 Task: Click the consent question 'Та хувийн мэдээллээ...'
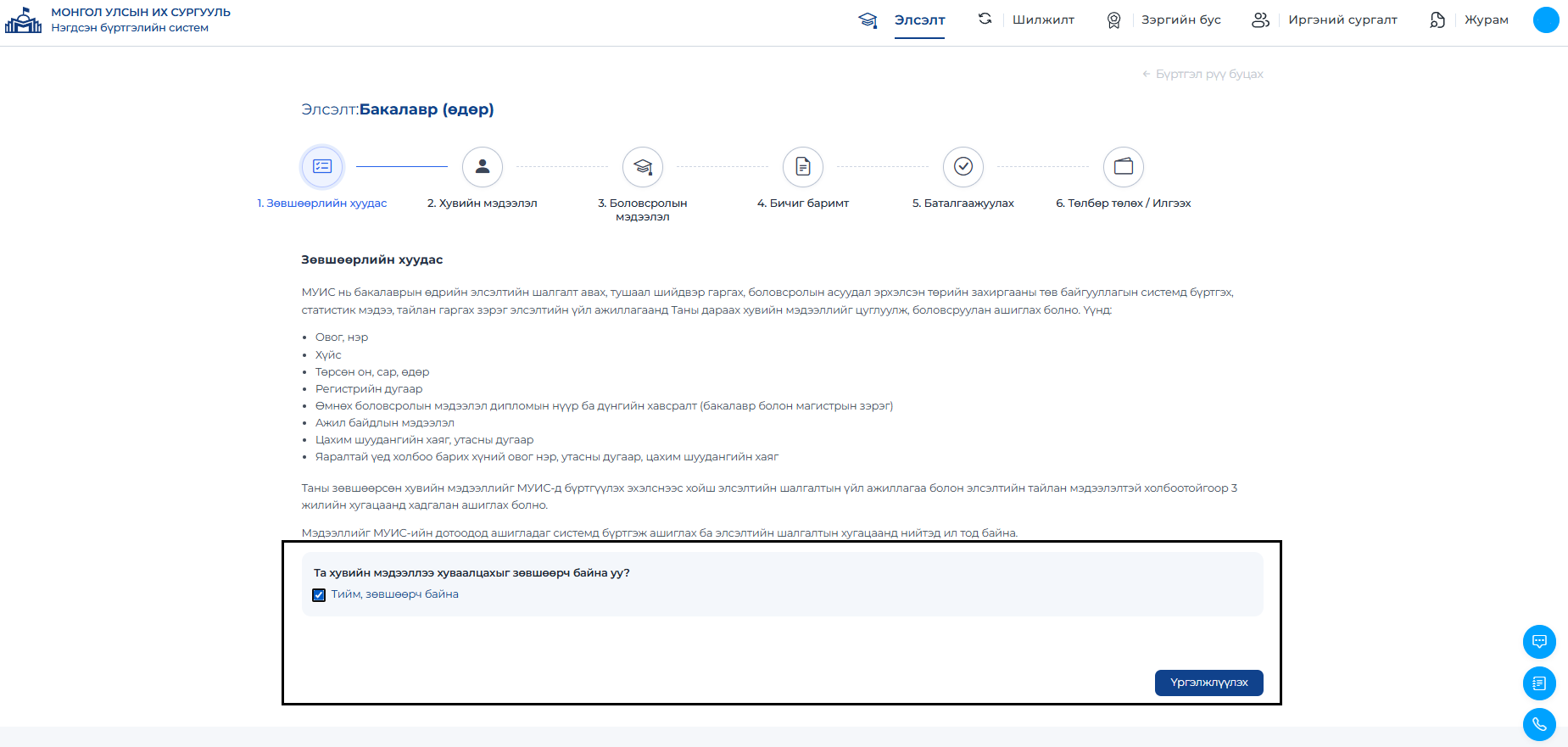tap(472, 573)
